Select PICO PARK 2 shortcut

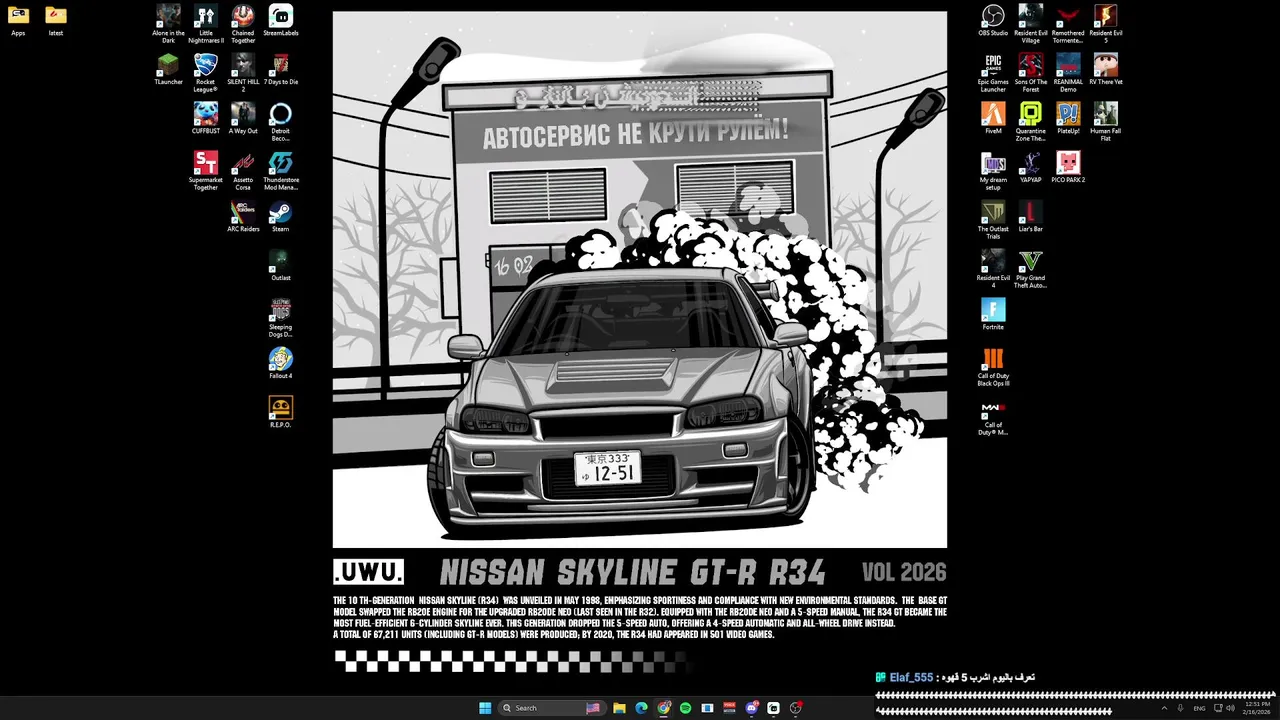point(1068,167)
